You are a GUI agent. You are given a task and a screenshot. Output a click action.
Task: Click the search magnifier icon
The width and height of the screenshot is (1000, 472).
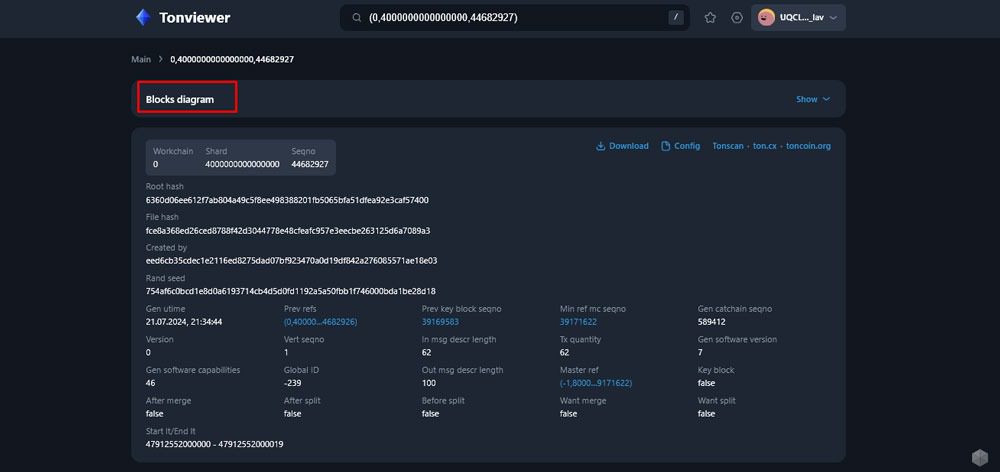[357, 18]
